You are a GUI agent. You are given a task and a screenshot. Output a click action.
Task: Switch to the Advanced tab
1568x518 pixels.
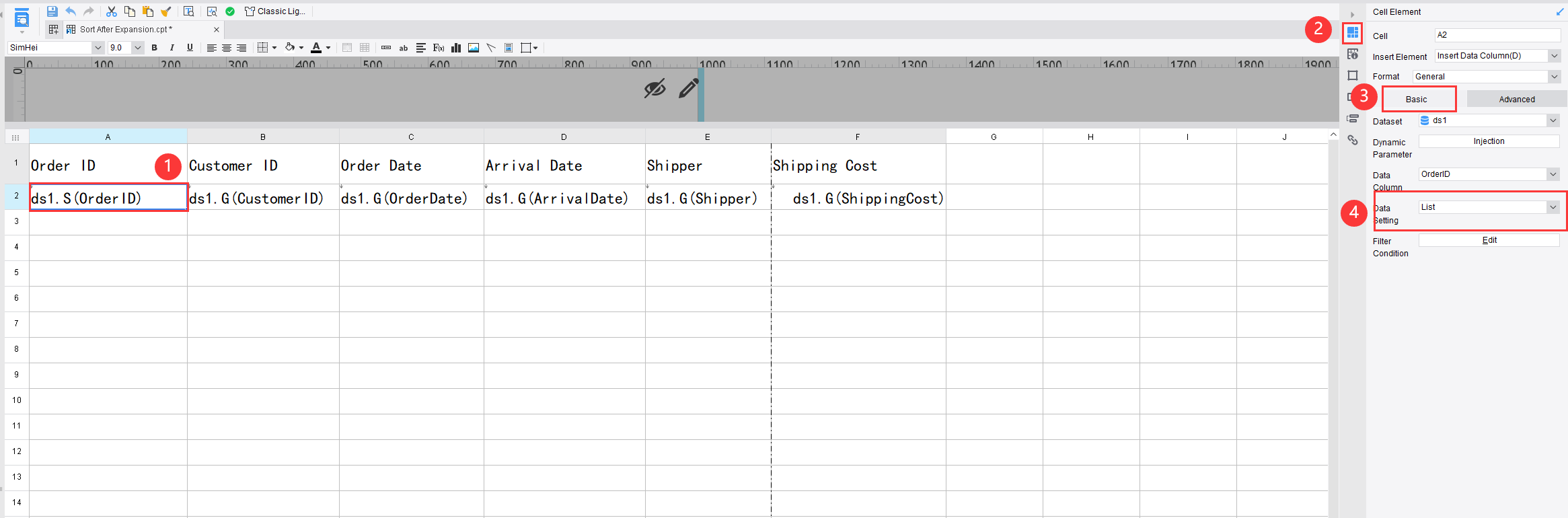point(1517,100)
